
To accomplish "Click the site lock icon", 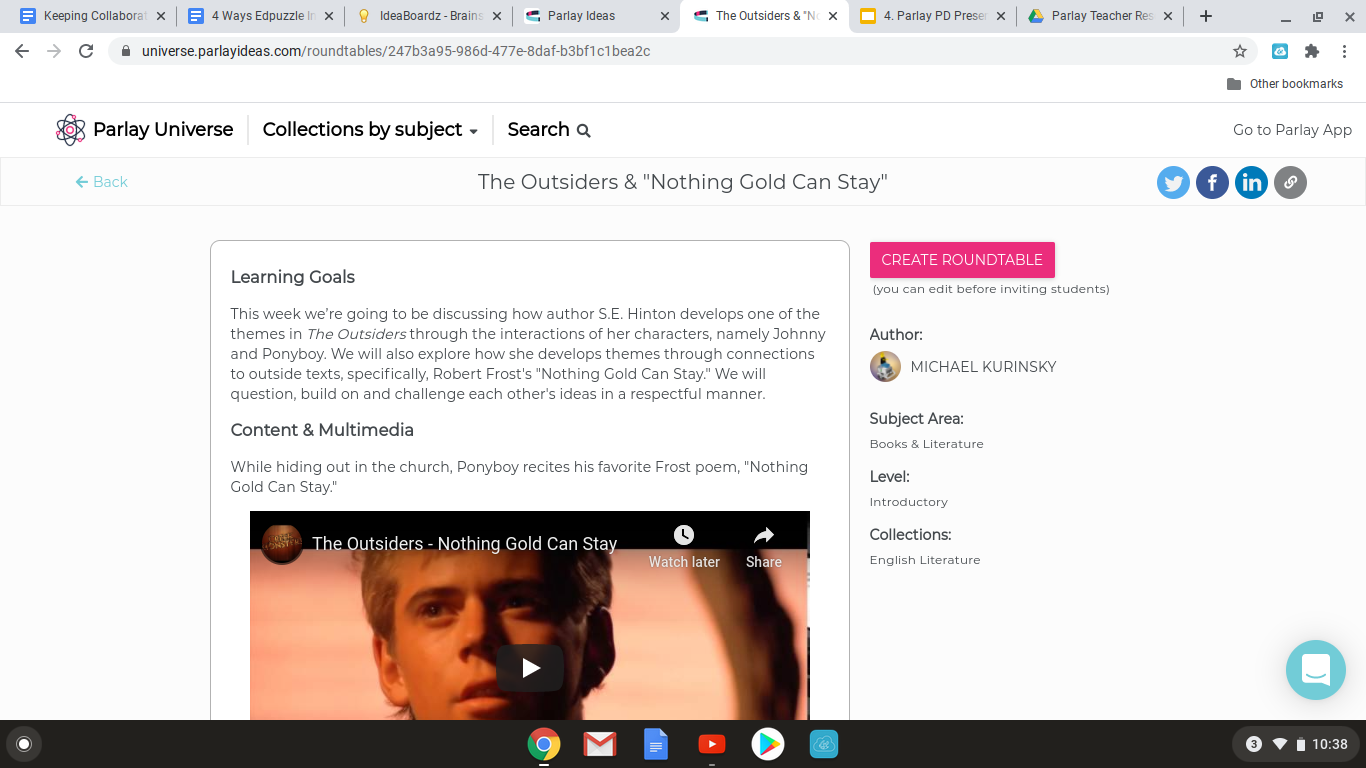I will (125, 51).
